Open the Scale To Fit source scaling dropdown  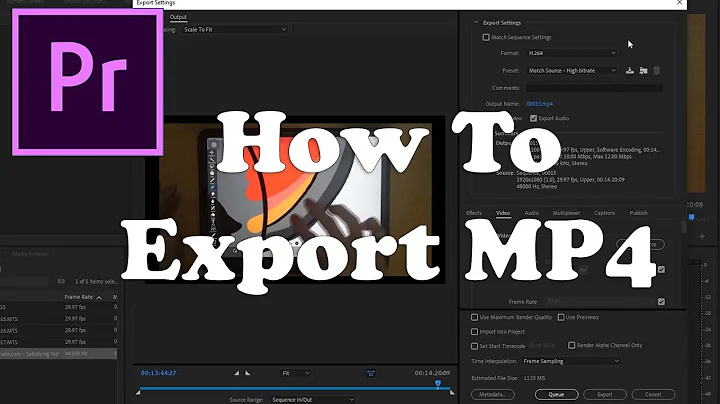pyautogui.click(x=235, y=29)
